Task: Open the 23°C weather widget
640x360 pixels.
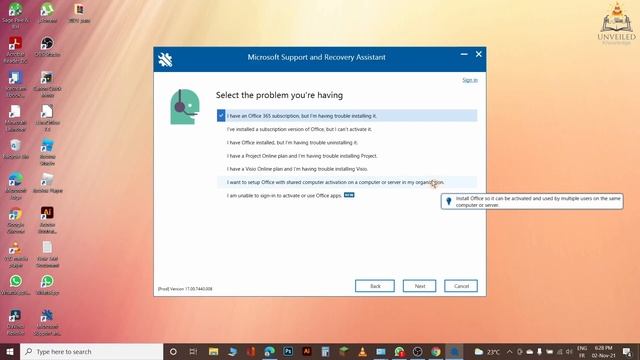Action: (487, 351)
